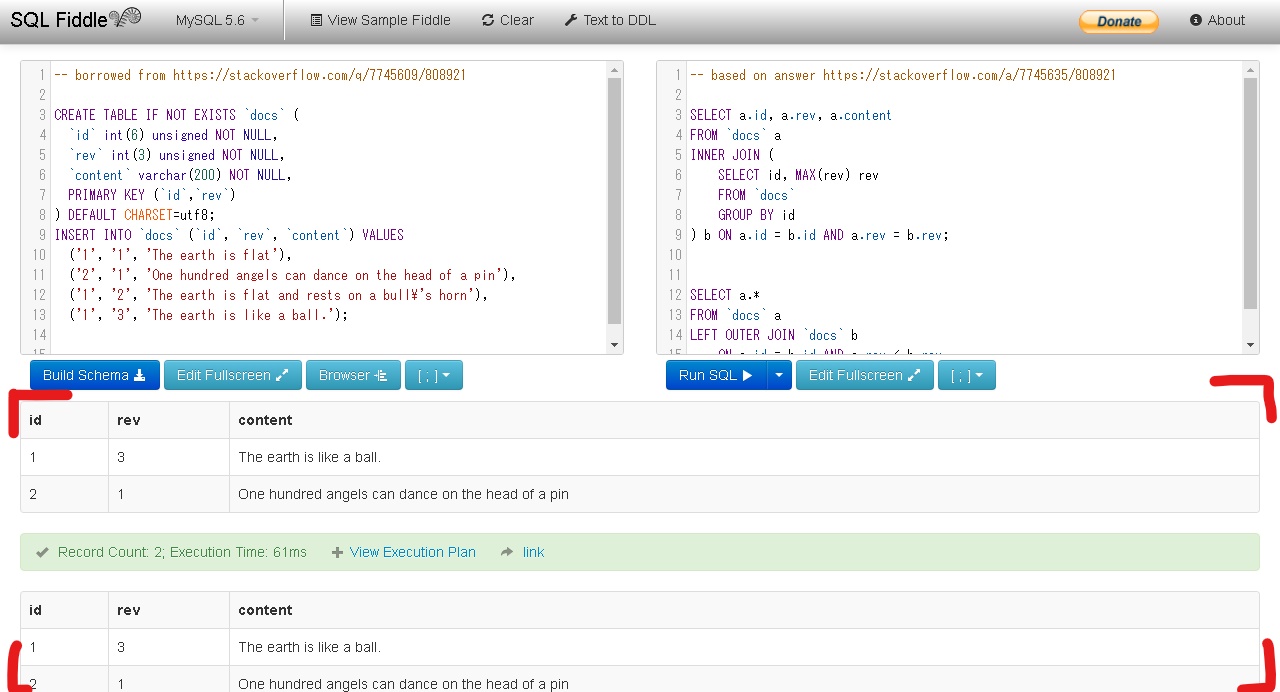Click the table icon on the Browser button
The height and width of the screenshot is (692, 1280).
tap(383, 374)
